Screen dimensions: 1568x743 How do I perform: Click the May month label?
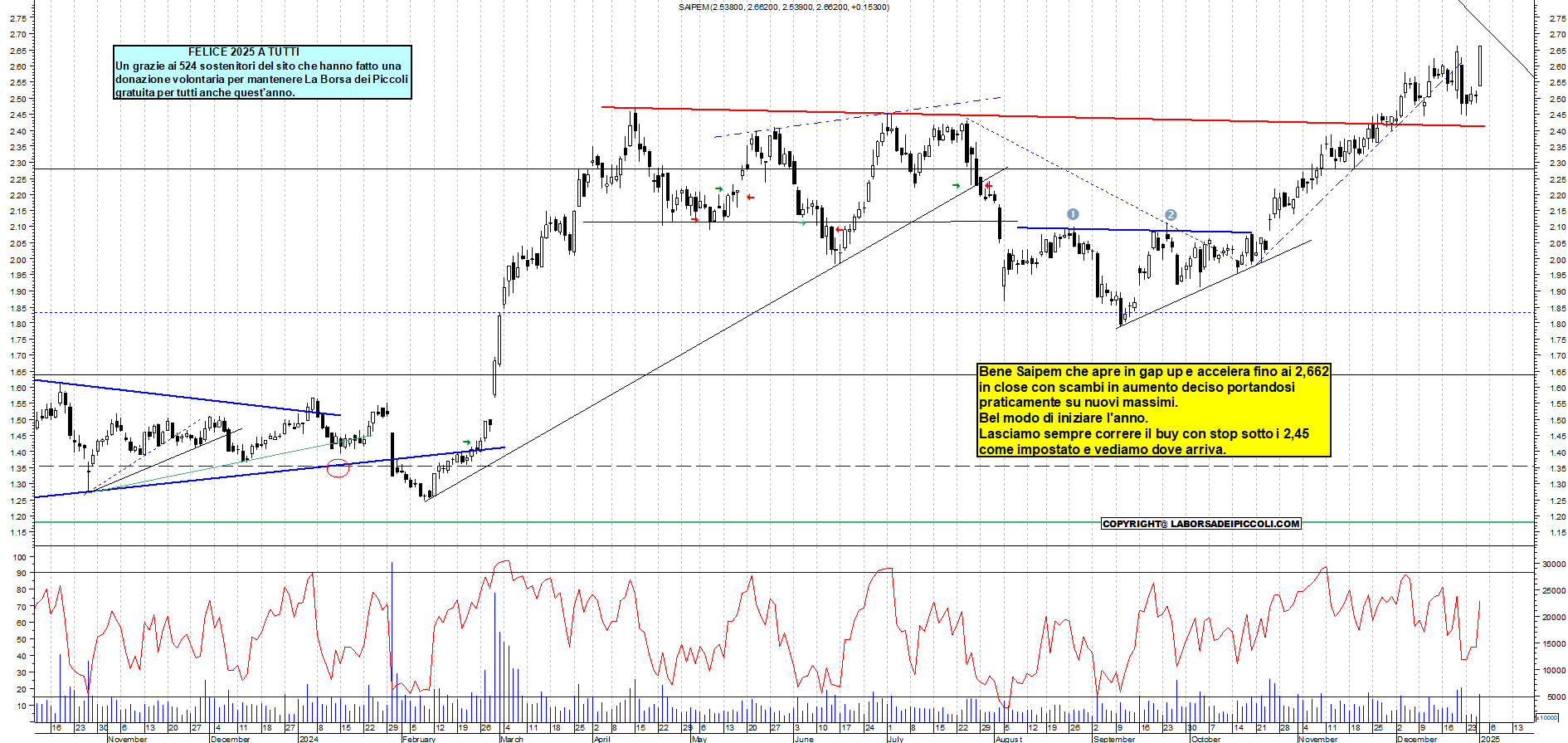[699, 739]
